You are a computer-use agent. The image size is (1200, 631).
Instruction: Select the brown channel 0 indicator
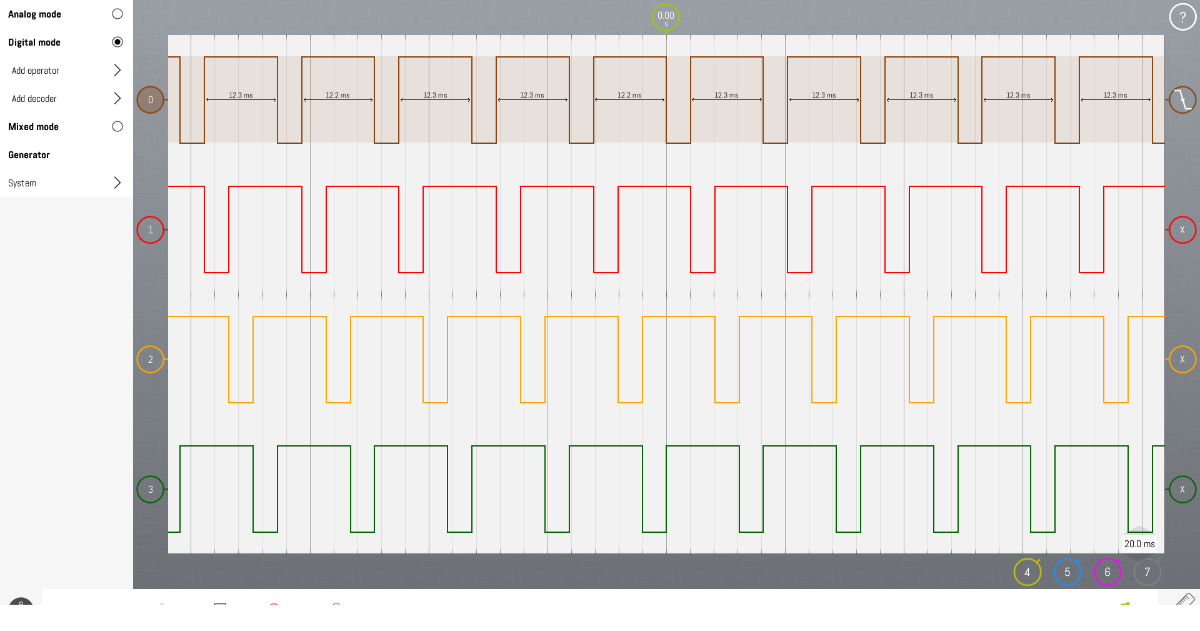(150, 100)
